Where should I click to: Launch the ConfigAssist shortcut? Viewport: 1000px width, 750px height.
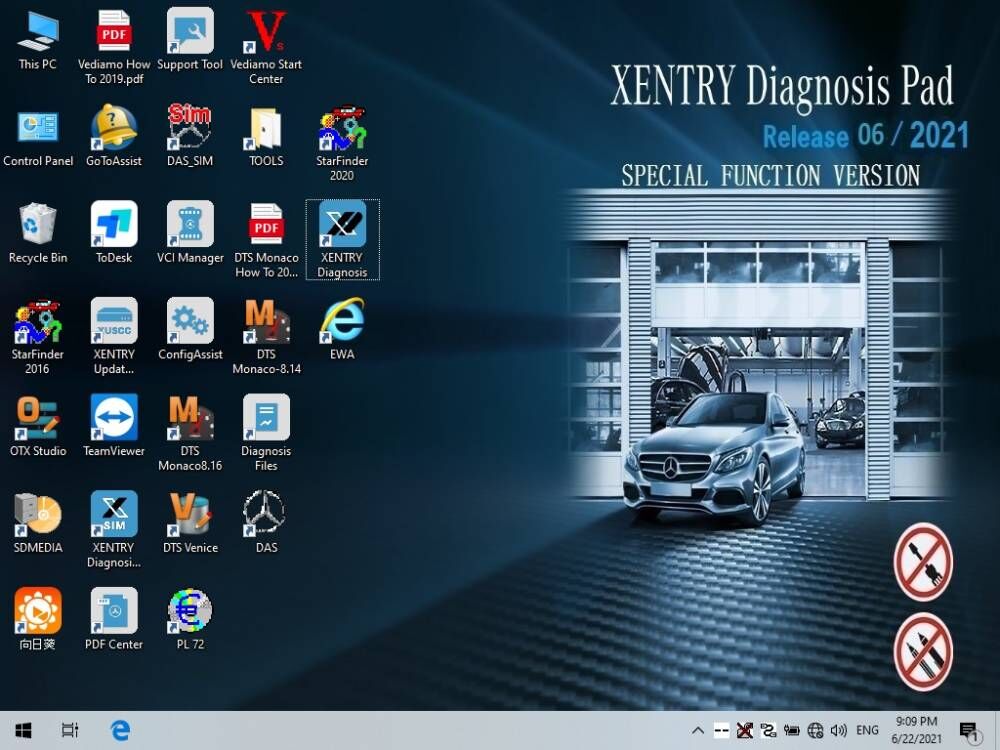pyautogui.click(x=190, y=330)
